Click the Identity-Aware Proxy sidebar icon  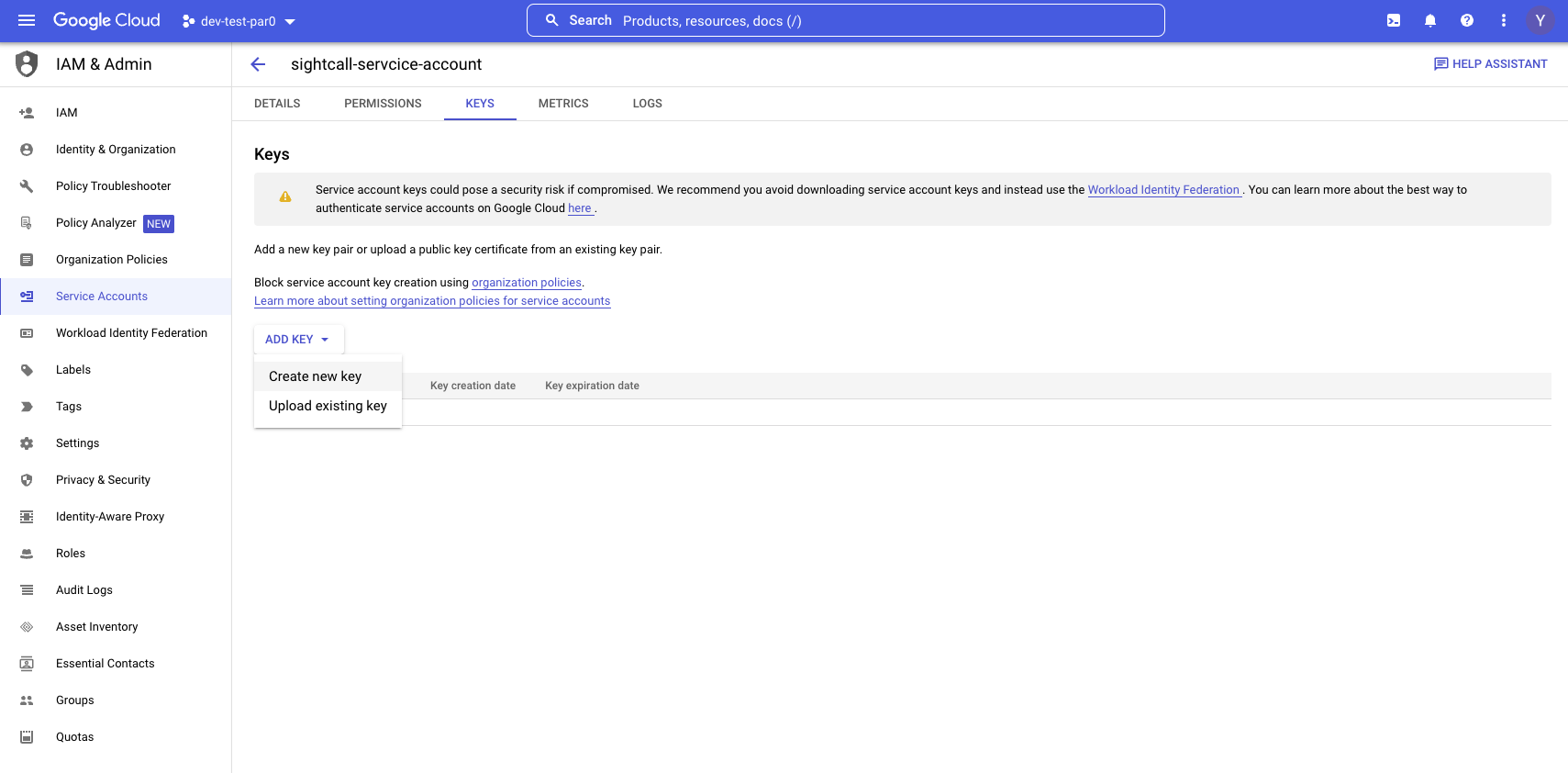(x=27, y=517)
